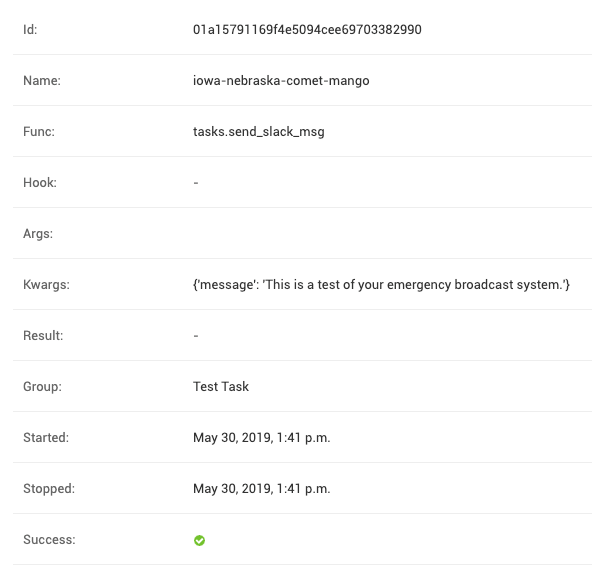Click the green Success checkmark icon

pos(199,540)
